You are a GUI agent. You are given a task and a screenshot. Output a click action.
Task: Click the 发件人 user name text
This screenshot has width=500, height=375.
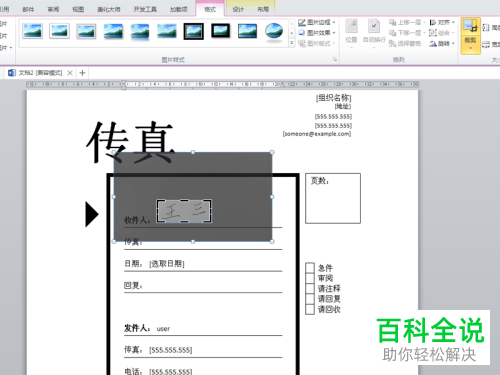coord(163,329)
